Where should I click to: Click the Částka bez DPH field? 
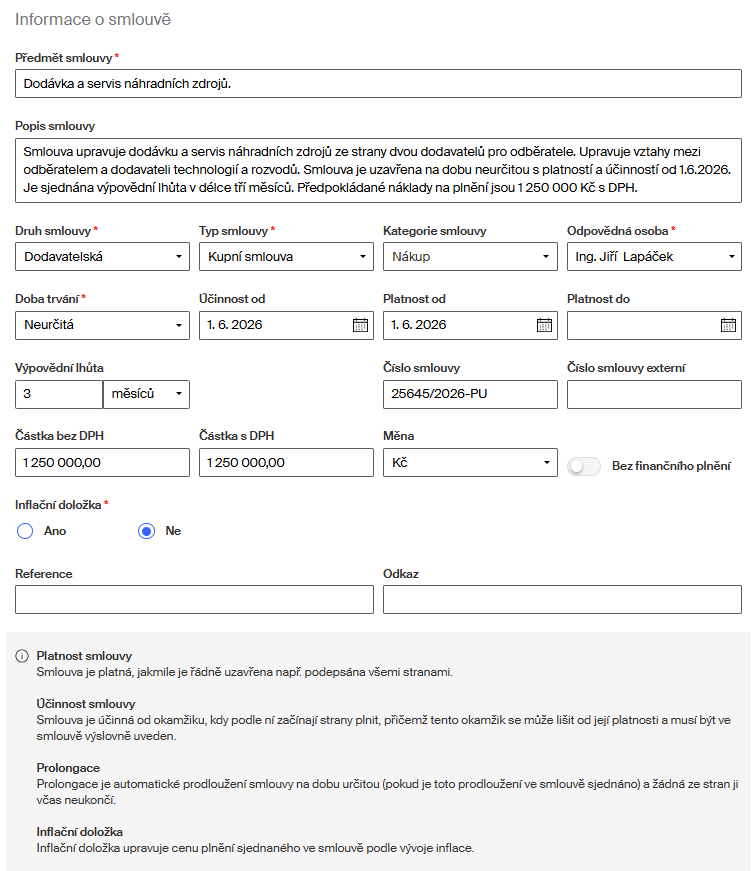tap(102, 463)
